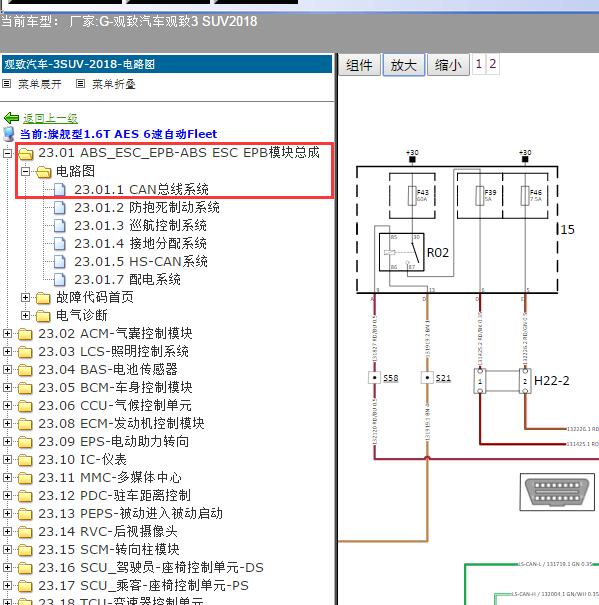Click splice point S21 in diagram

coord(427,377)
